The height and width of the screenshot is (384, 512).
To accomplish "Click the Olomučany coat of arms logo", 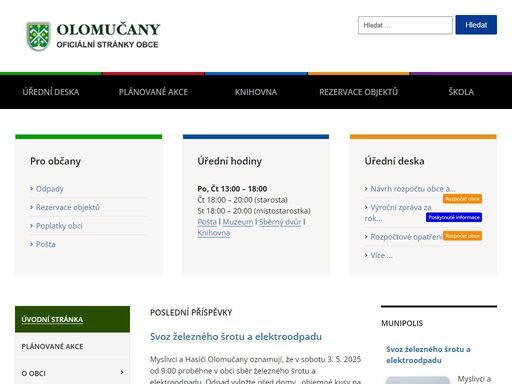I will pyautogui.click(x=38, y=36).
